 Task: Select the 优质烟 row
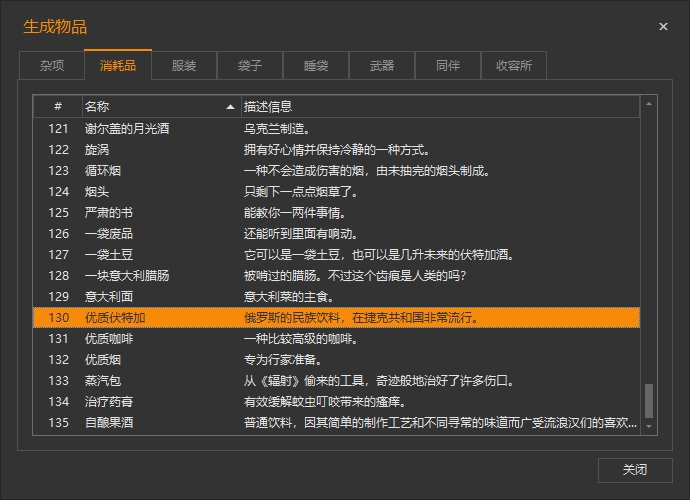click(x=337, y=360)
